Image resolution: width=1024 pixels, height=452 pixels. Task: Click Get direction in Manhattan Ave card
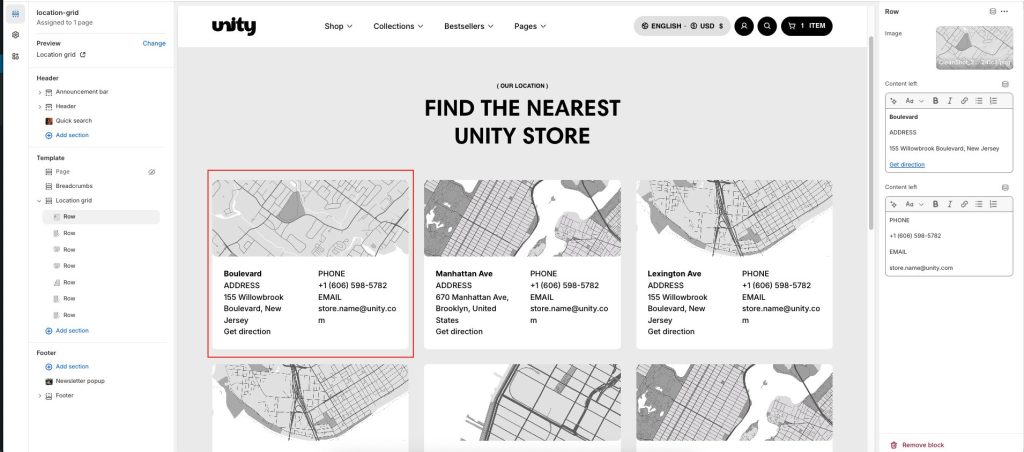(x=458, y=331)
